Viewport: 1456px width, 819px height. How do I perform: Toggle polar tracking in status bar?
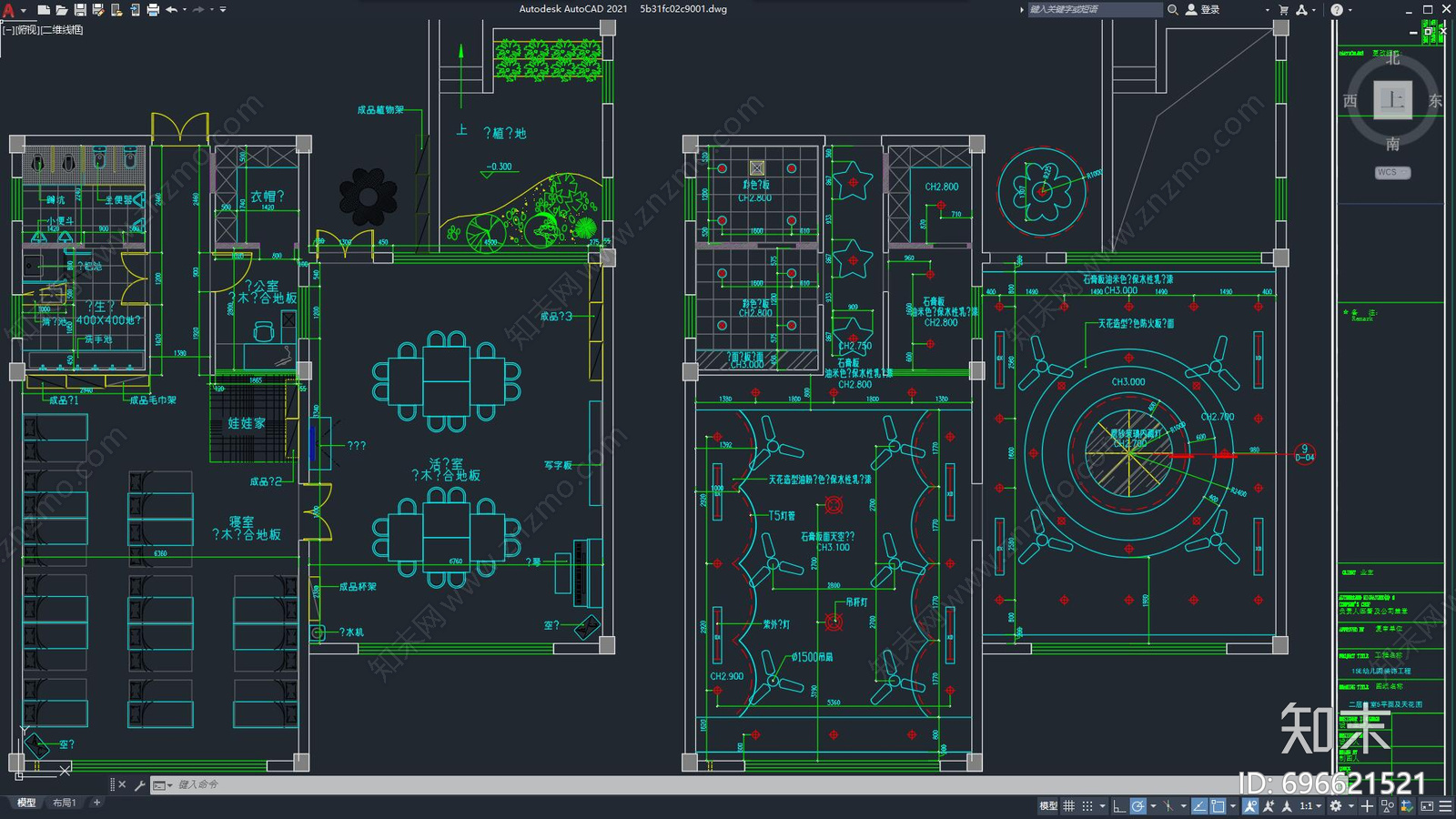pos(1138,806)
